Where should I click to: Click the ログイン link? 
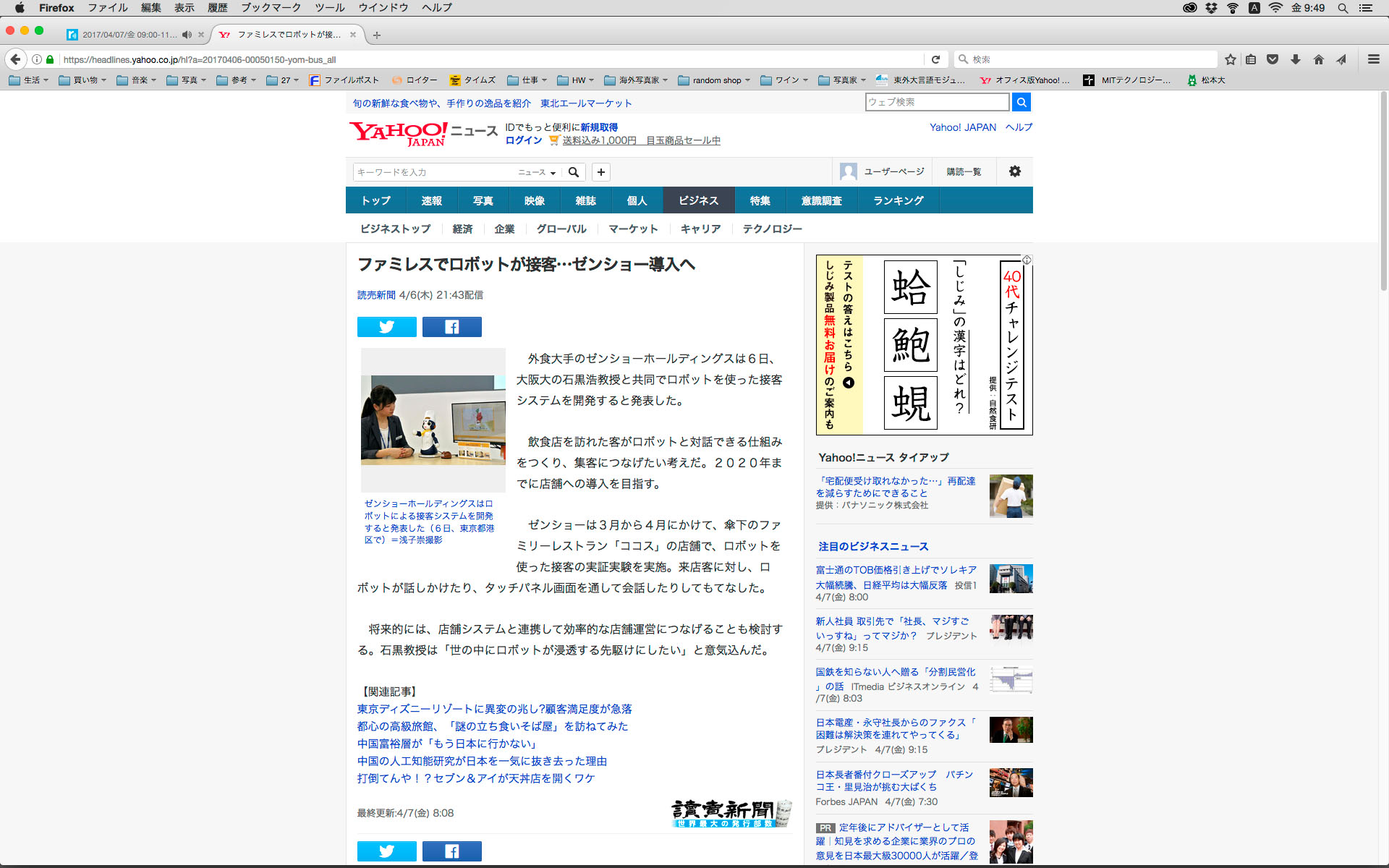523,140
